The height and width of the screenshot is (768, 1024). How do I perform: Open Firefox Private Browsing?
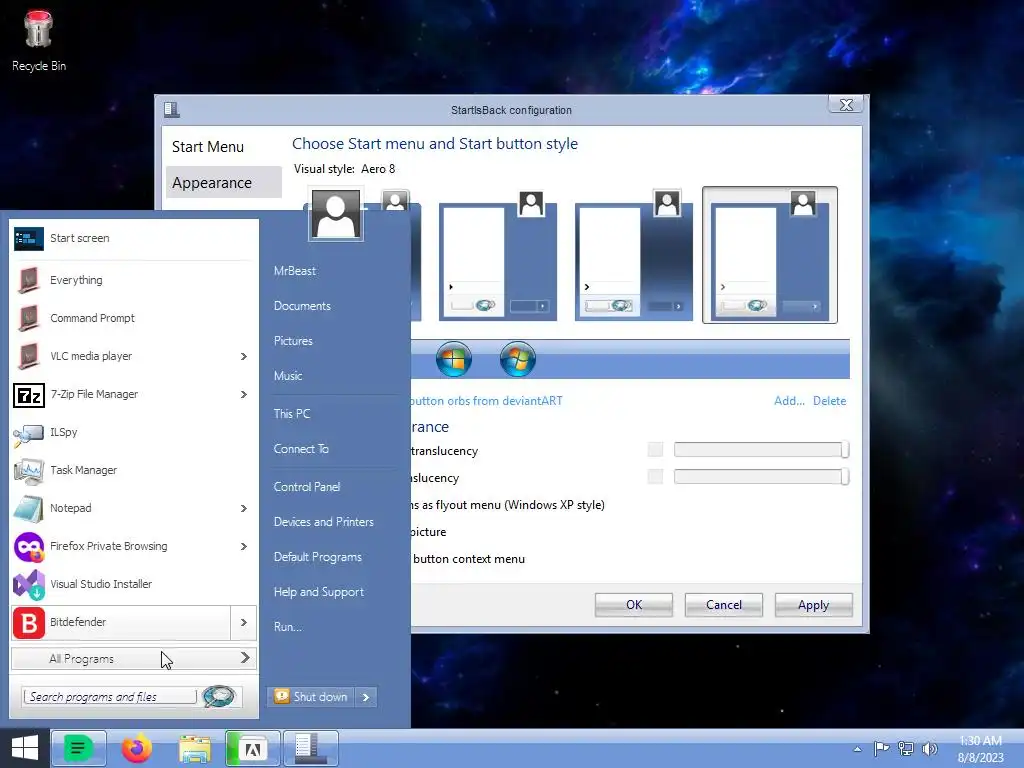(x=121, y=546)
